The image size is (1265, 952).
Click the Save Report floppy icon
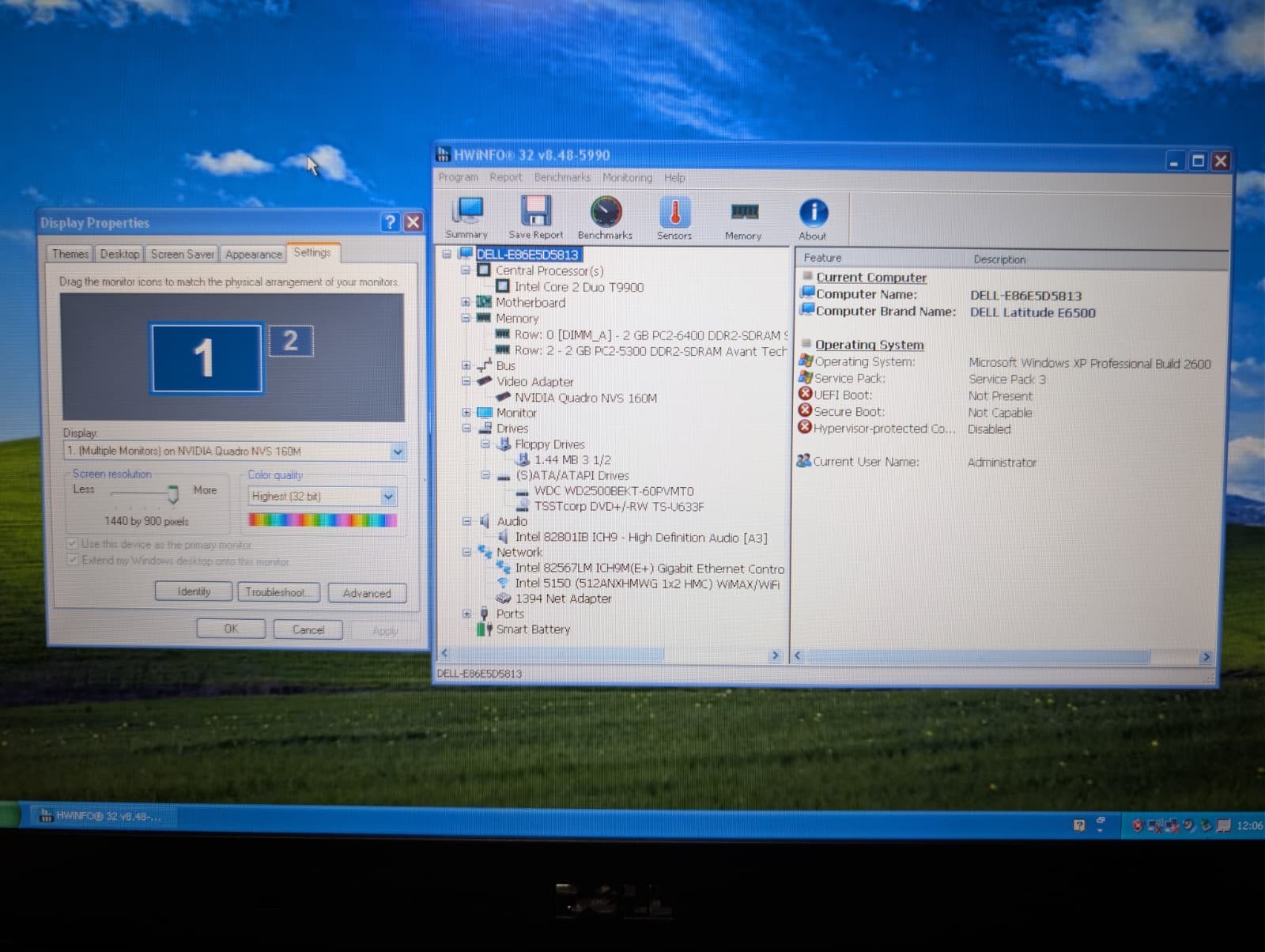pos(535,217)
